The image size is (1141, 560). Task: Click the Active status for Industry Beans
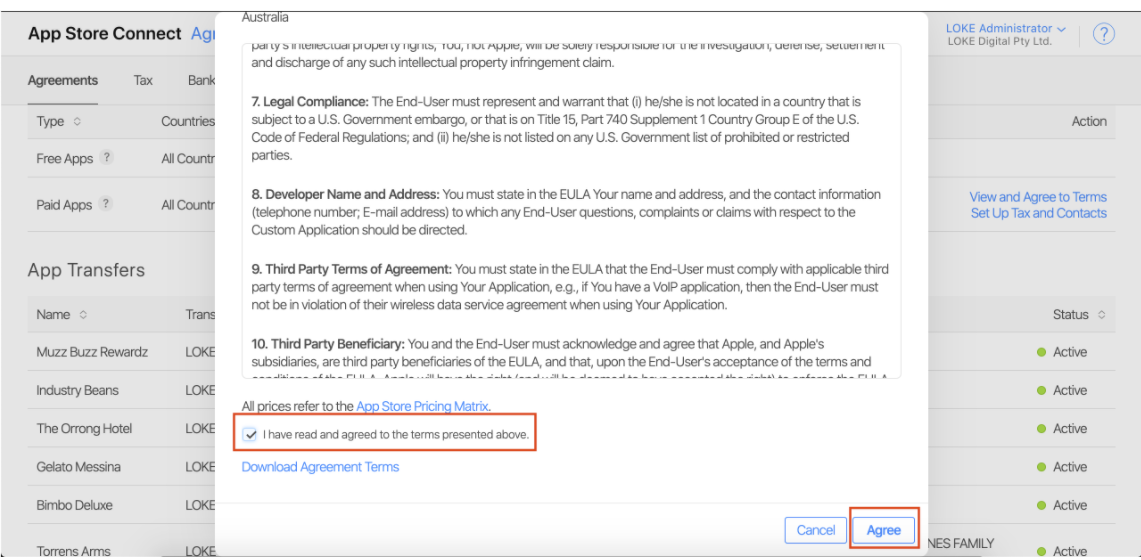(x=1062, y=391)
